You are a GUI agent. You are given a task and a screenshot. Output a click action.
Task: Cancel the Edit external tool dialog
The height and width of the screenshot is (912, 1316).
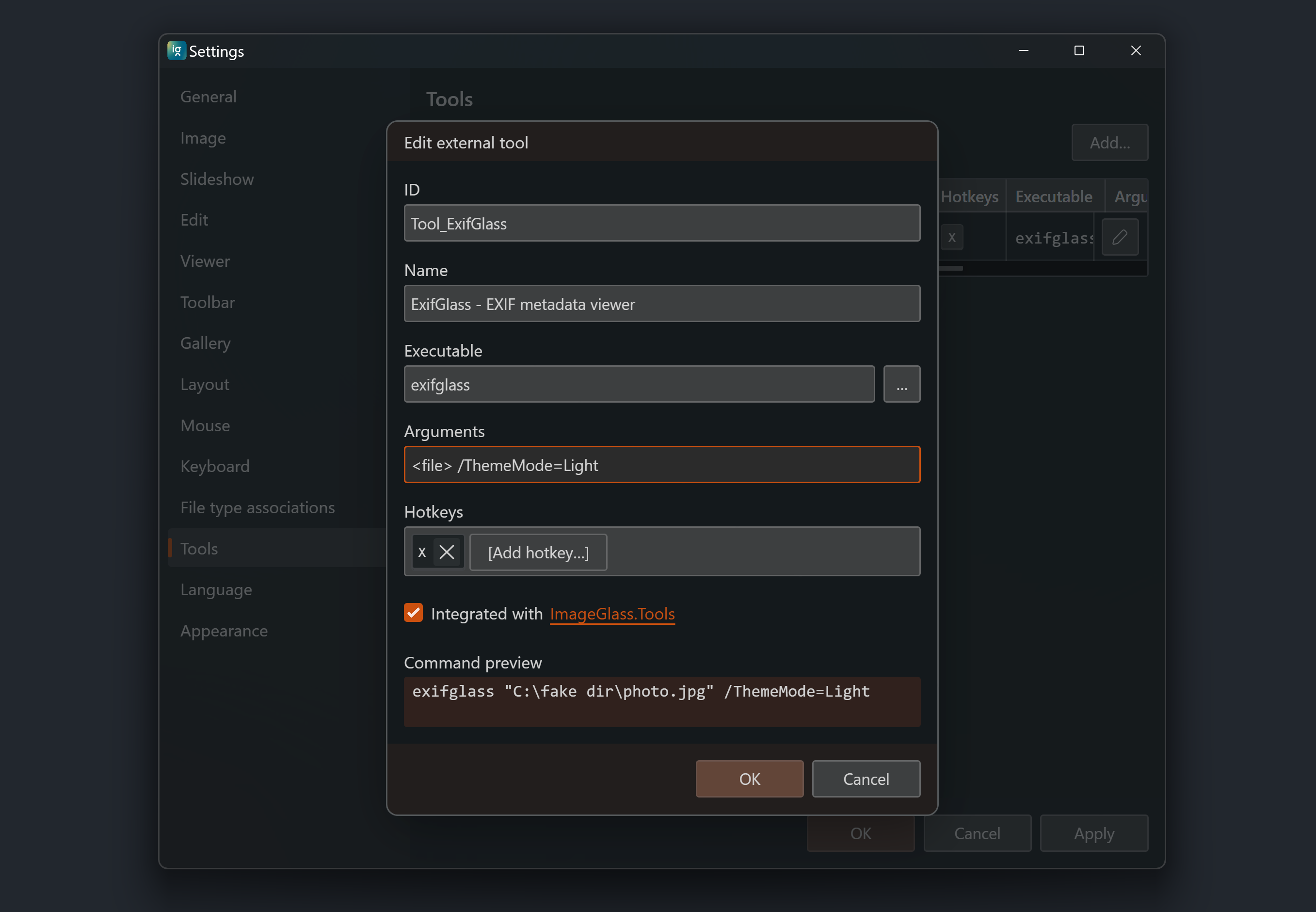[x=866, y=778]
